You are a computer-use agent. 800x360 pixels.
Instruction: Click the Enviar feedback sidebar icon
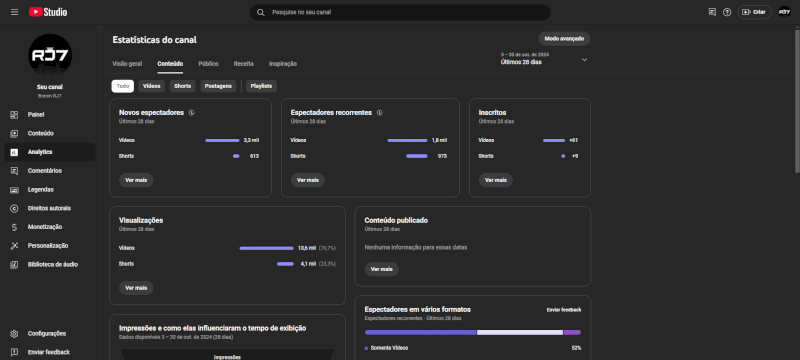pyautogui.click(x=14, y=352)
